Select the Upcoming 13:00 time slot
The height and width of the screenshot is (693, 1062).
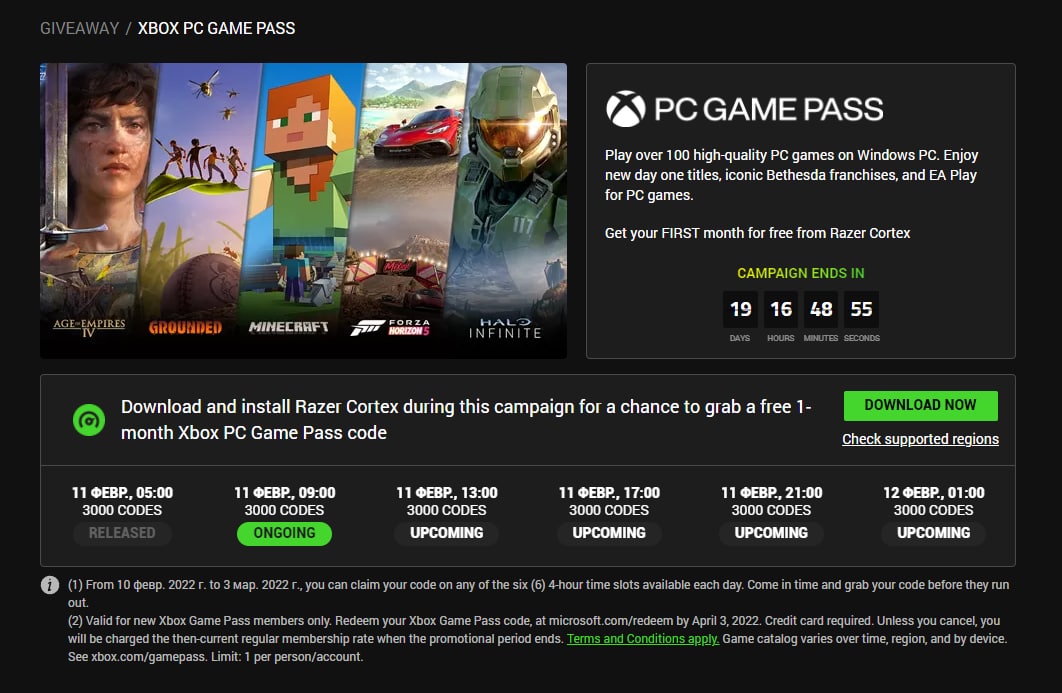coord(447,533)
